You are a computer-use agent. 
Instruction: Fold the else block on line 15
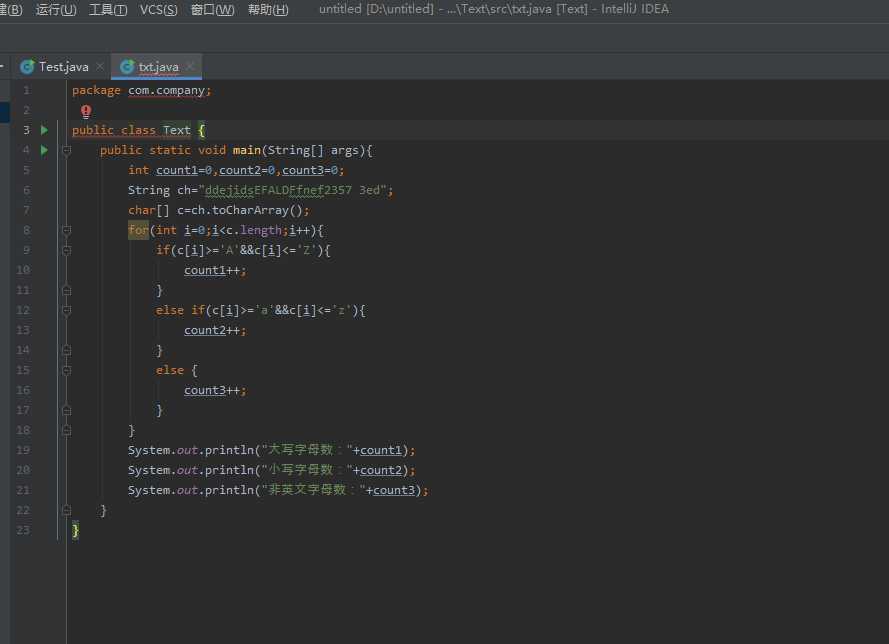coord(66,370)
